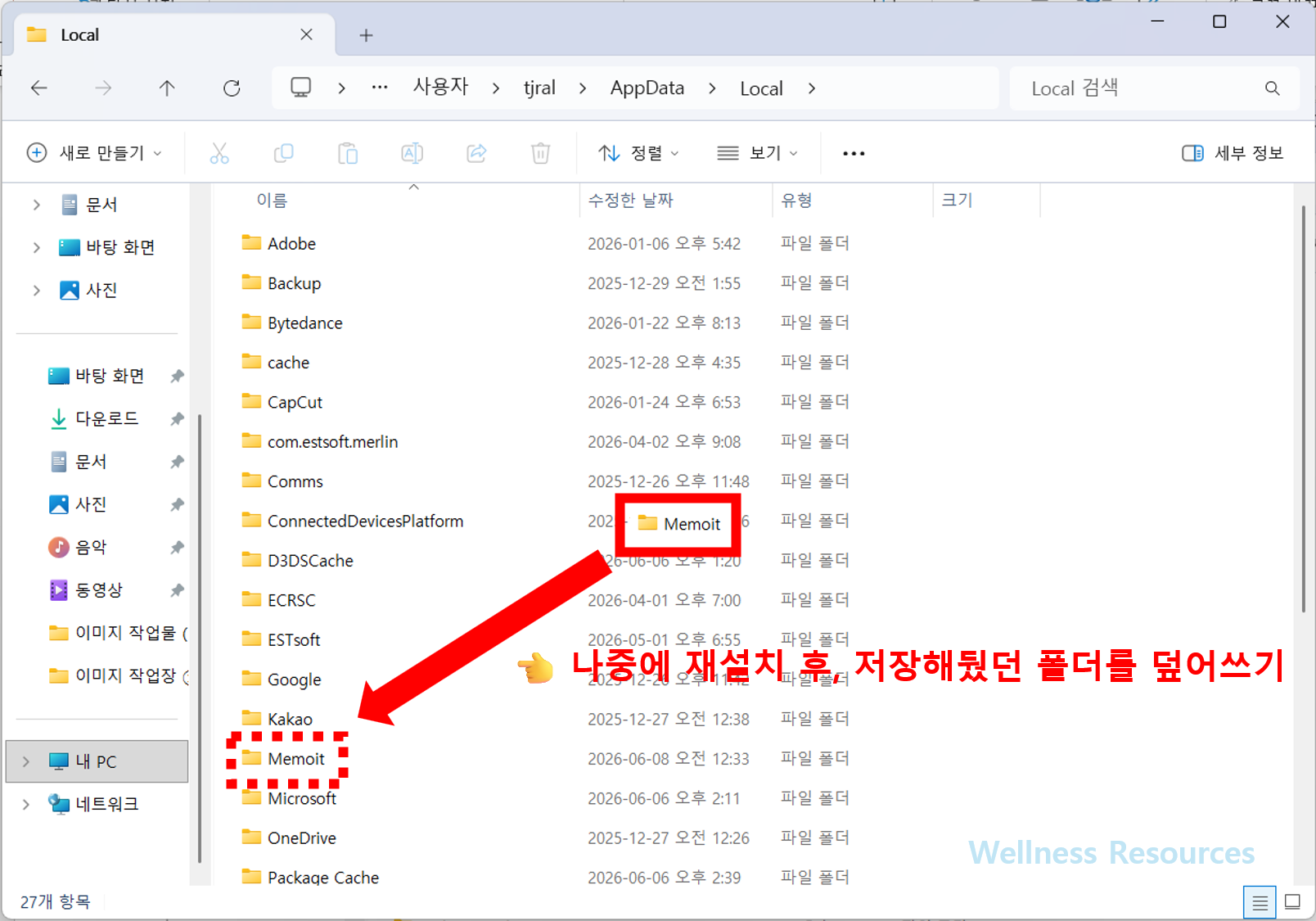Open the 새로 만들기 dropdown
Screen dimensions: 1316x921
94,153
